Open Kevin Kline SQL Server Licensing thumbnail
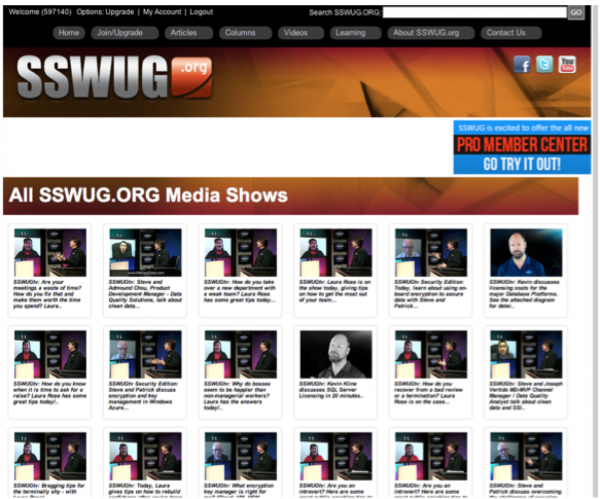Image resolution: width=600 pixels, height=499 pixels. pos(336,354)
